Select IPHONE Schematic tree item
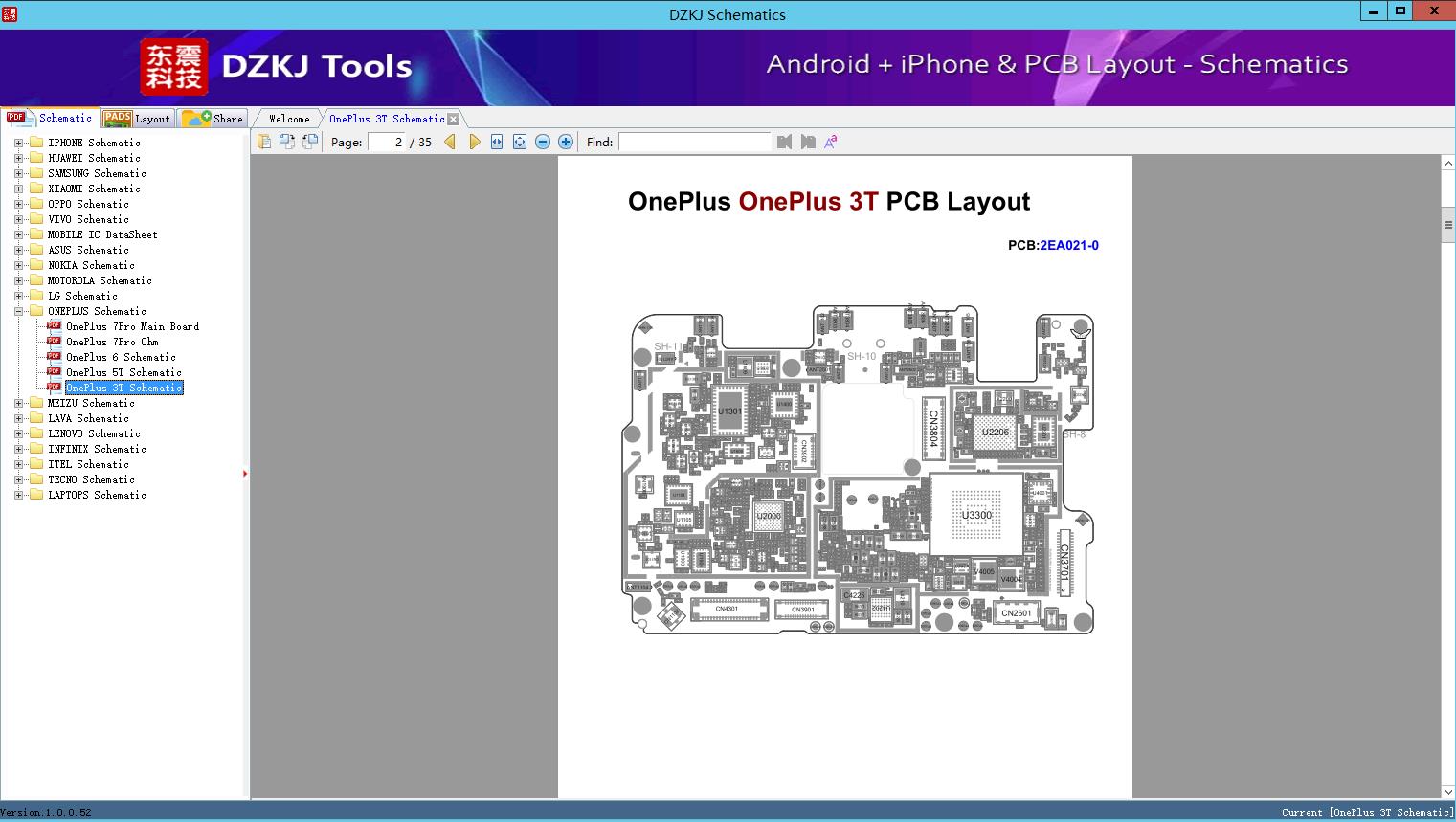Screen dimensions: 1456x822 point(94,143)
